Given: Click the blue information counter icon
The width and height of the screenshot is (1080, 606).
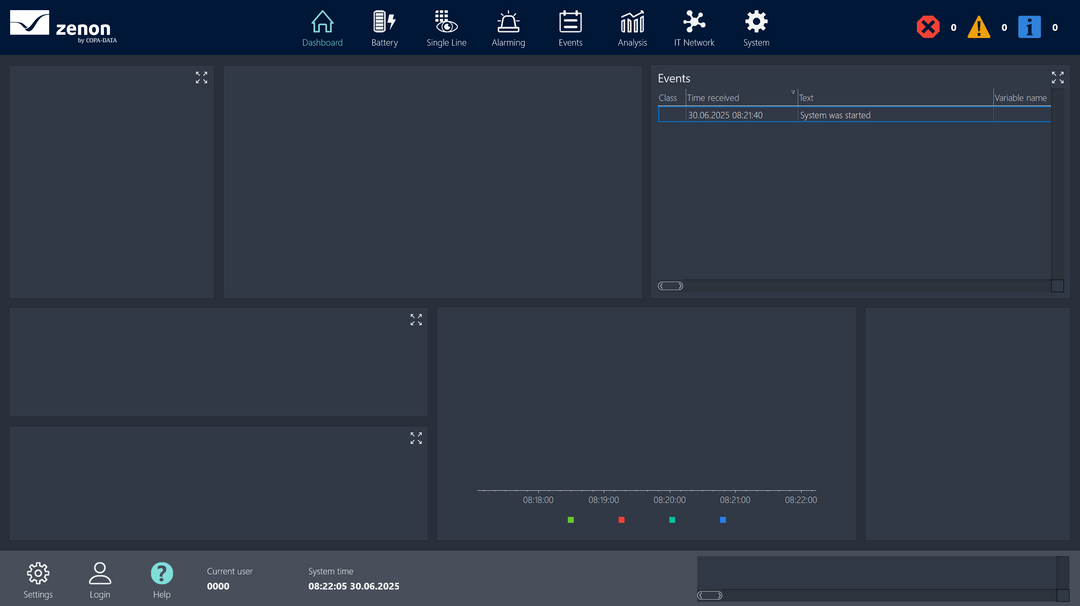Looking at the screenshot, I should point(1030,28).
